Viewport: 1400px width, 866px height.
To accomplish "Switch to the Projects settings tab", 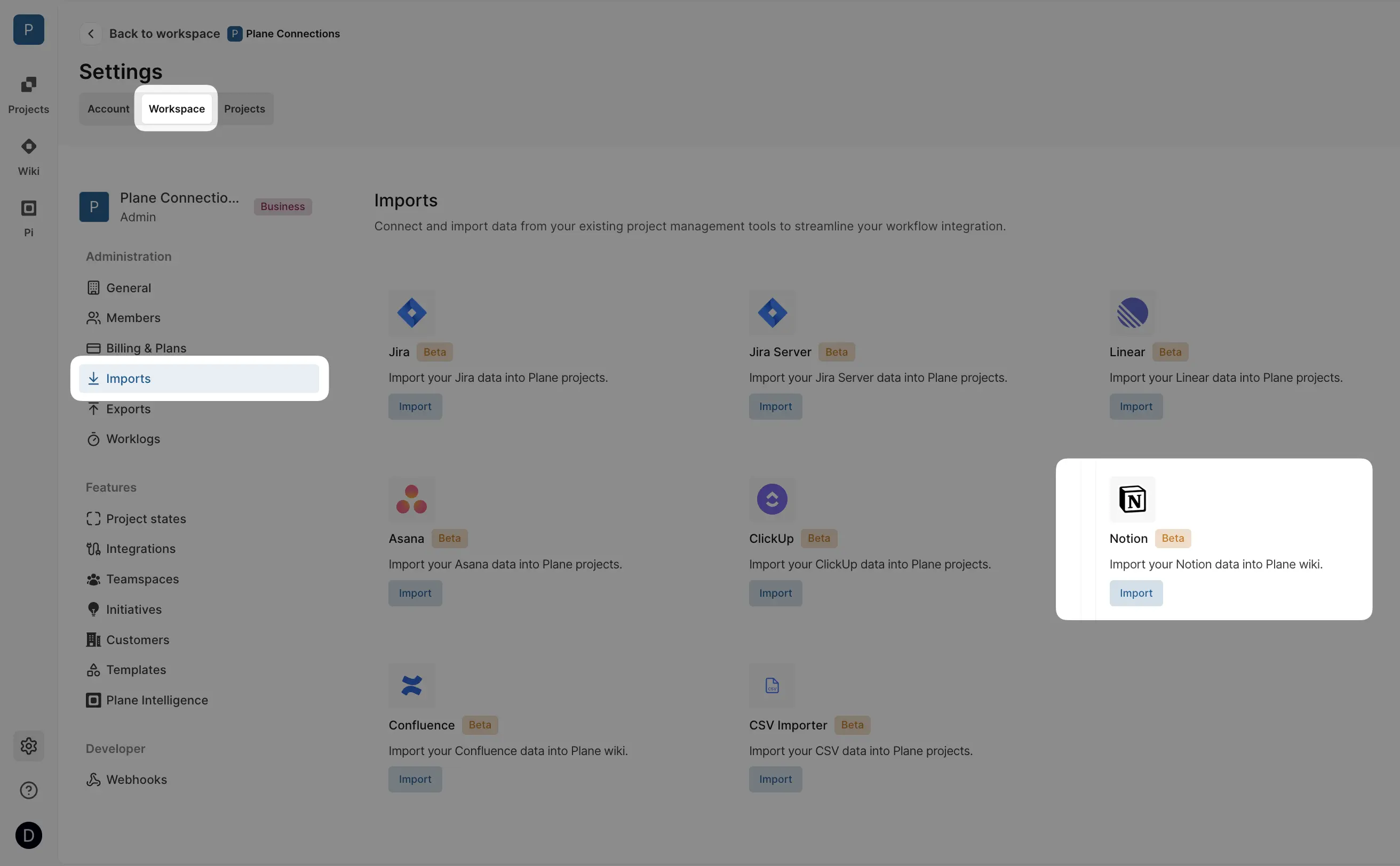I will [245, 109].
